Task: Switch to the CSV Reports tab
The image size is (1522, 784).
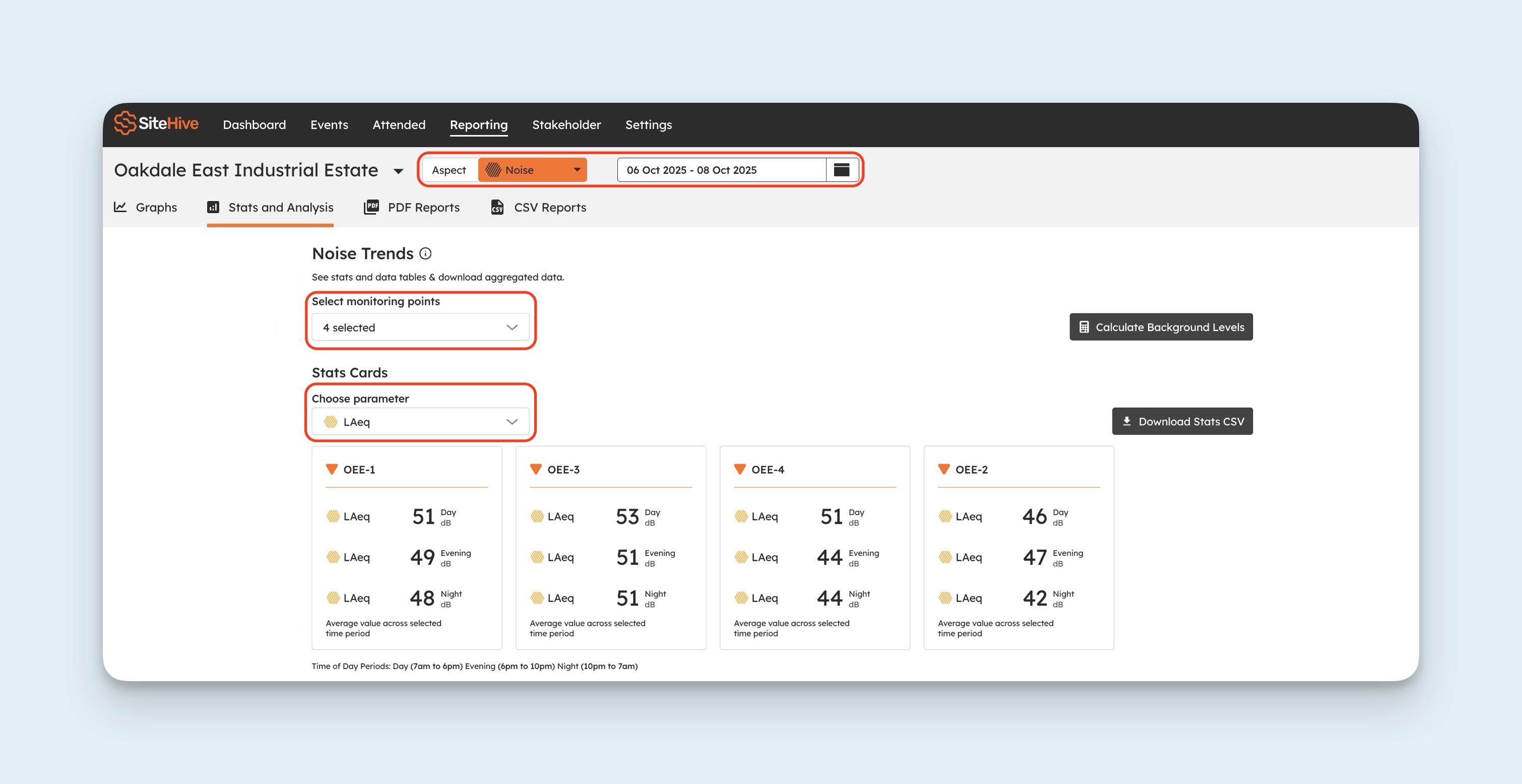Action: click(x=538, y=208)
